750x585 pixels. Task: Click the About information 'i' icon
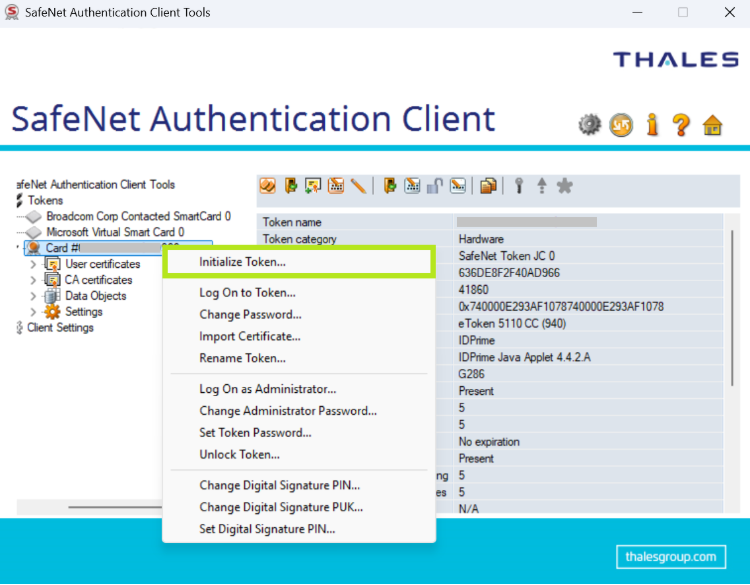[x=652, y=125]
